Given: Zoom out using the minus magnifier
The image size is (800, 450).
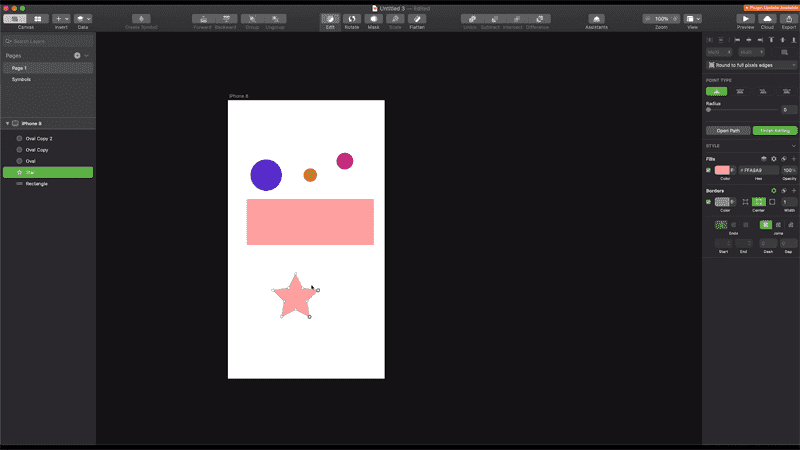Looking at the screenshot, I should point(647,19).
